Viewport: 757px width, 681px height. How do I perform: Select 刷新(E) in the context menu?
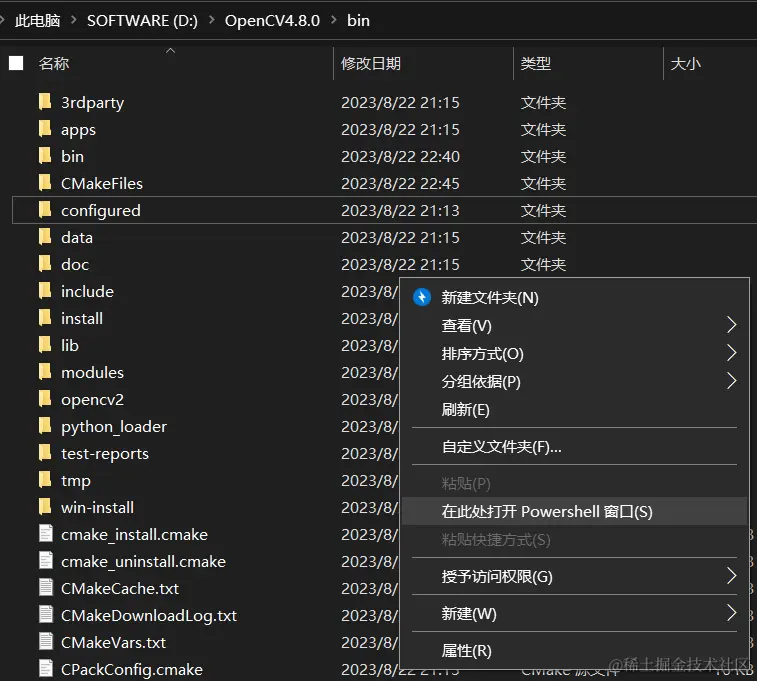pos(575,410)
